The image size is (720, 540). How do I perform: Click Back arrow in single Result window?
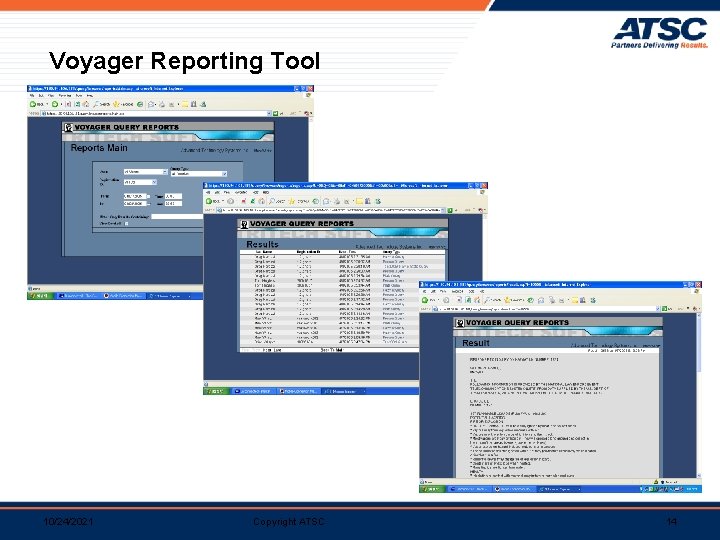coord(425,300)
